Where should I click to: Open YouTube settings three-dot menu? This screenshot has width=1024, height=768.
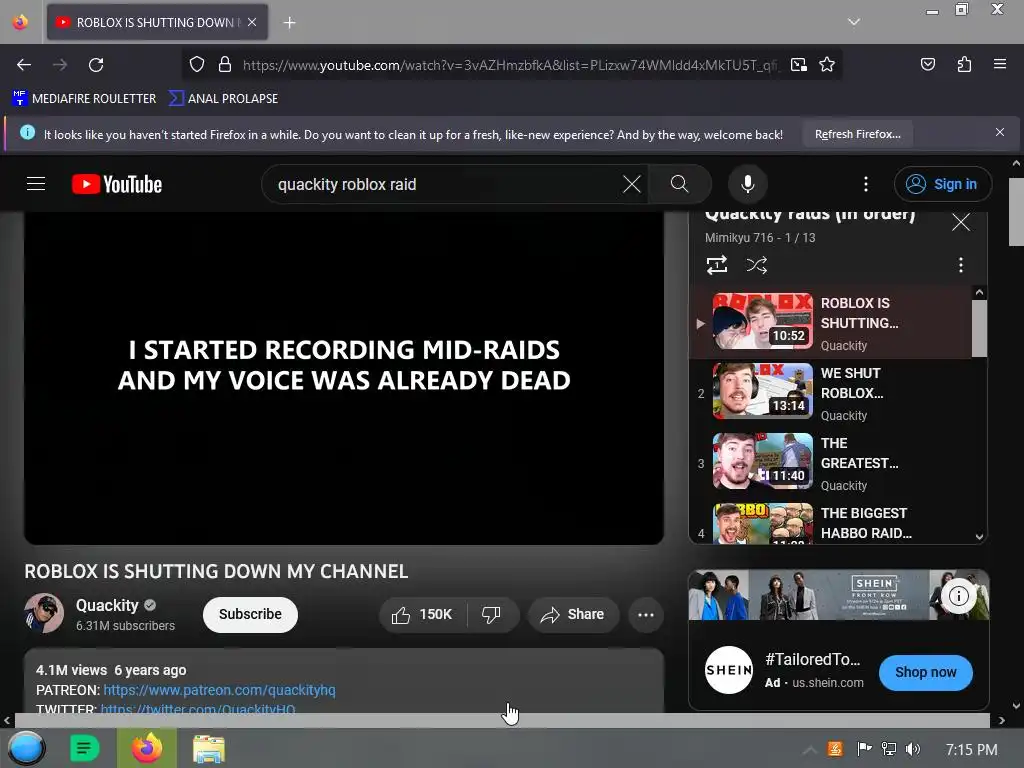866,184
